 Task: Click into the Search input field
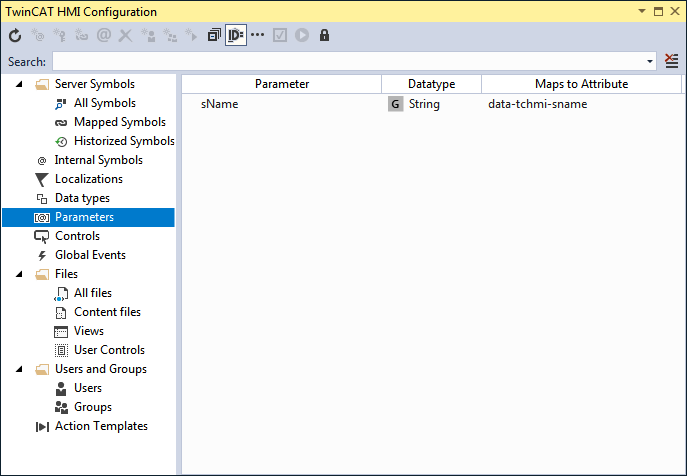click(x=349, y=61)
